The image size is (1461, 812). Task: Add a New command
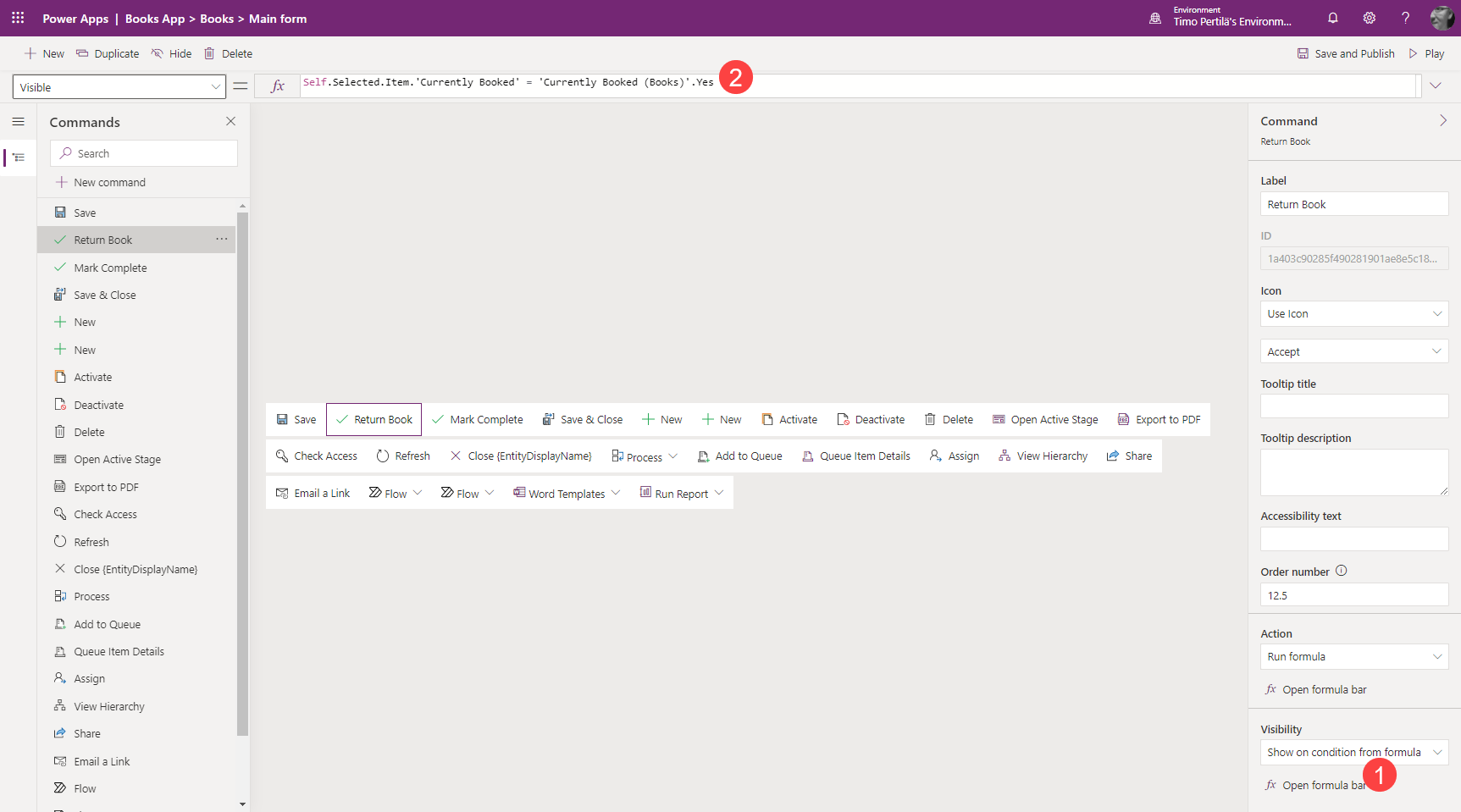(x=109, y=183)
